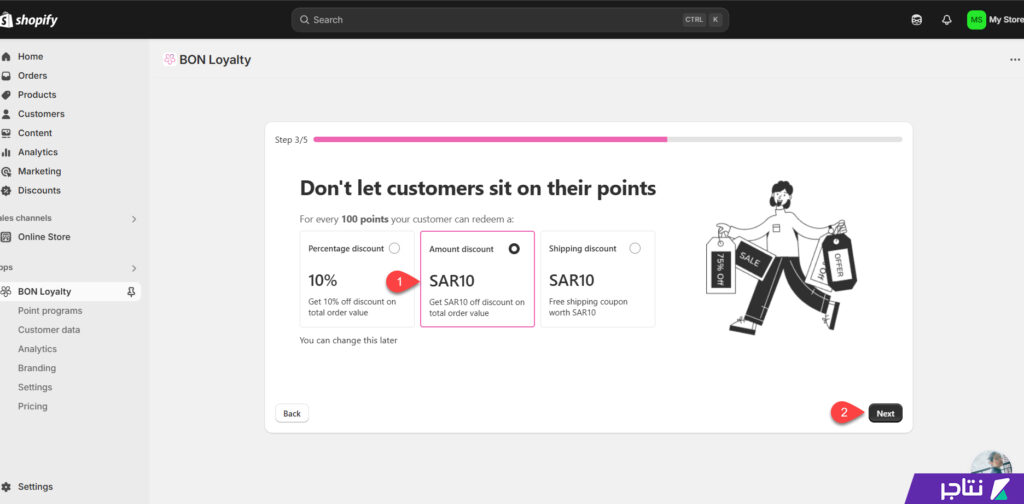
Task: Open the notifications bell icon
Action: click(946, 20)
